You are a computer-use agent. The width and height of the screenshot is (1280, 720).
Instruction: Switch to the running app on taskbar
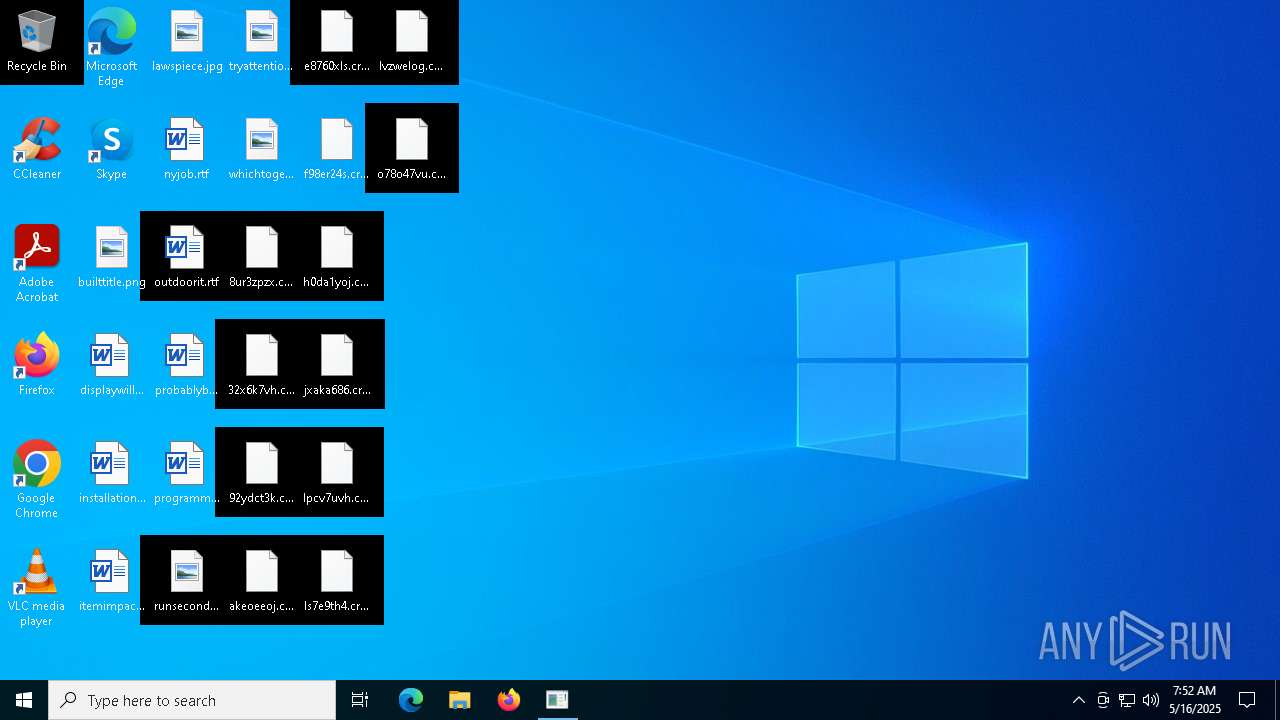pos(557,700)
